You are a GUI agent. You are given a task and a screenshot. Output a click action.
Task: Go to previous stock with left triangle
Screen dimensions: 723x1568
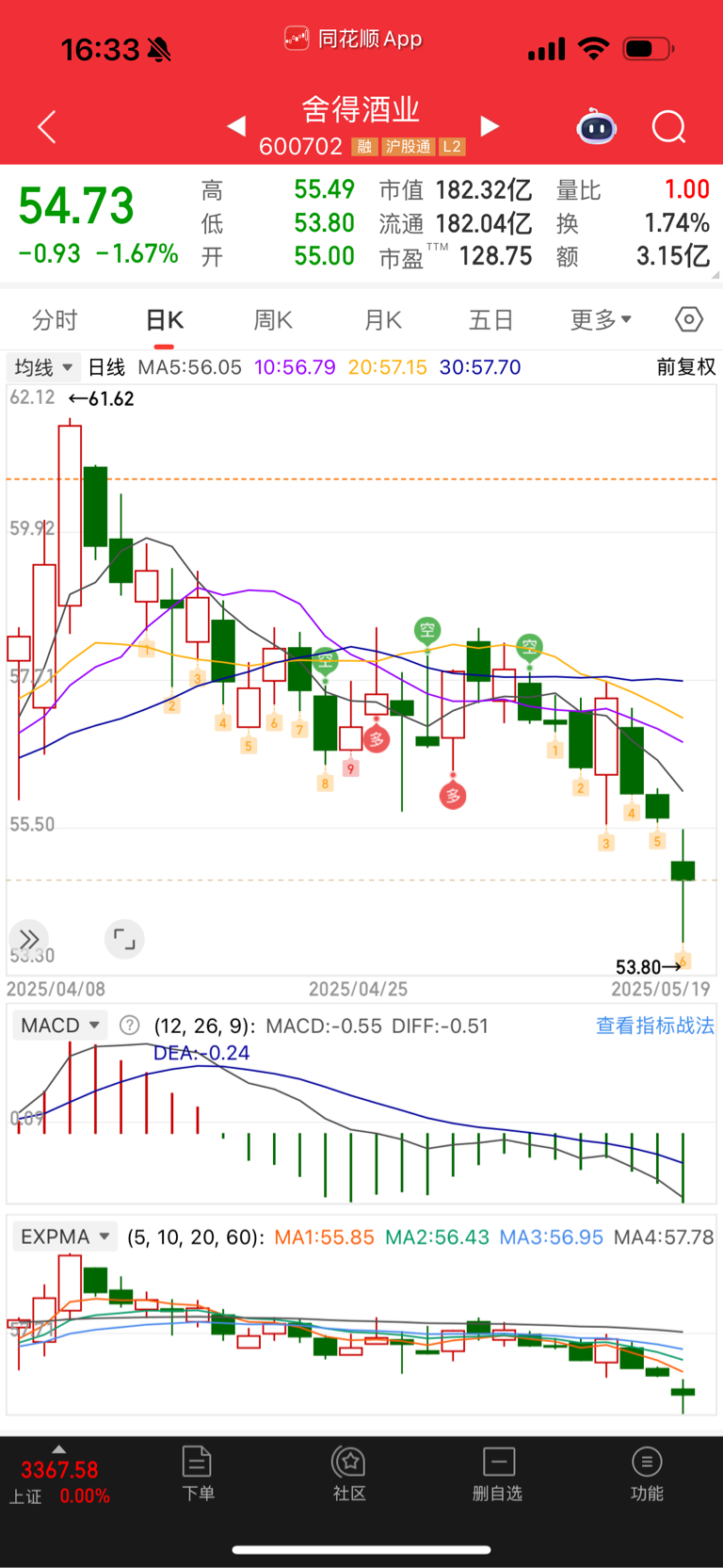point(237,125)
